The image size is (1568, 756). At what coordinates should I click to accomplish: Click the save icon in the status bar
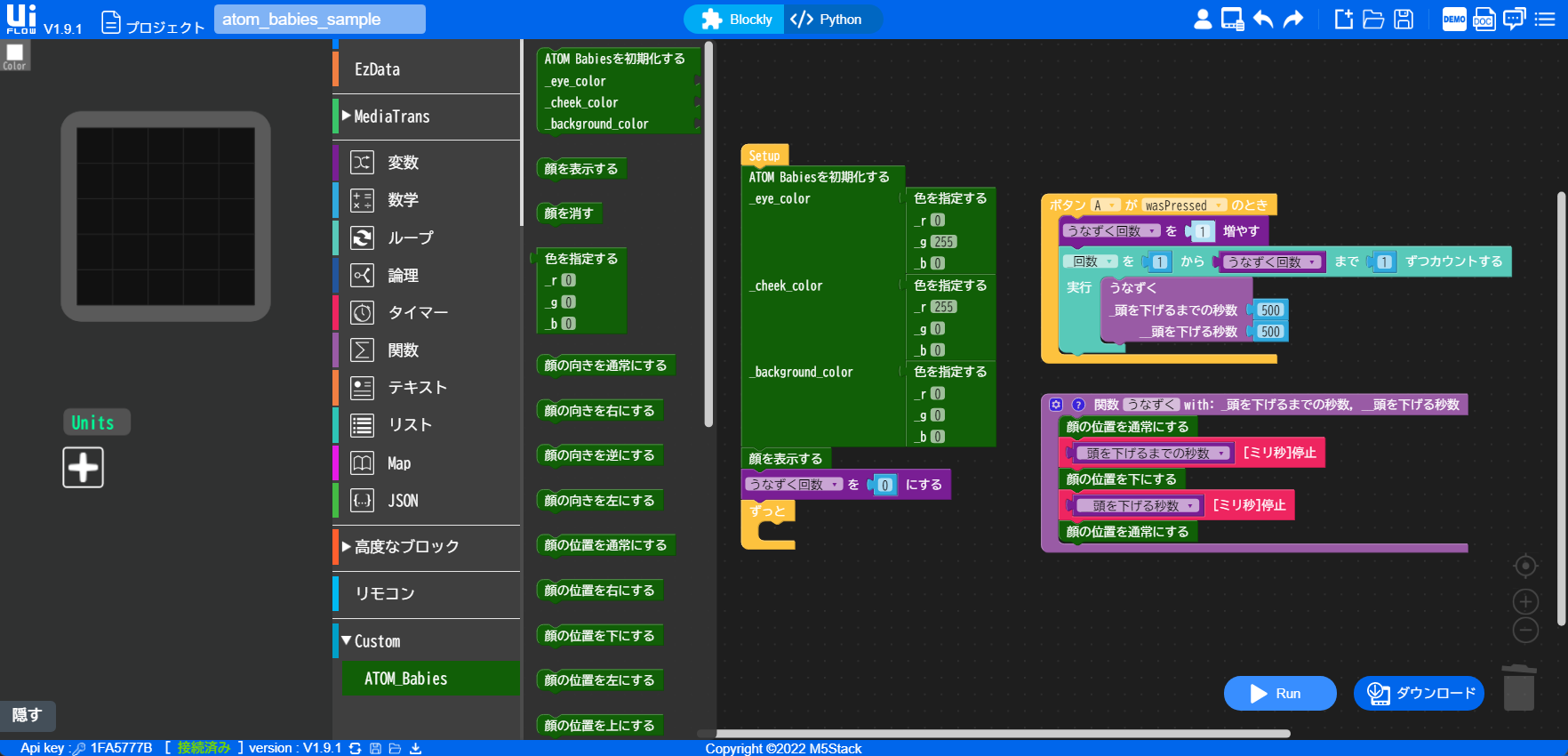[x=375, y=748]
